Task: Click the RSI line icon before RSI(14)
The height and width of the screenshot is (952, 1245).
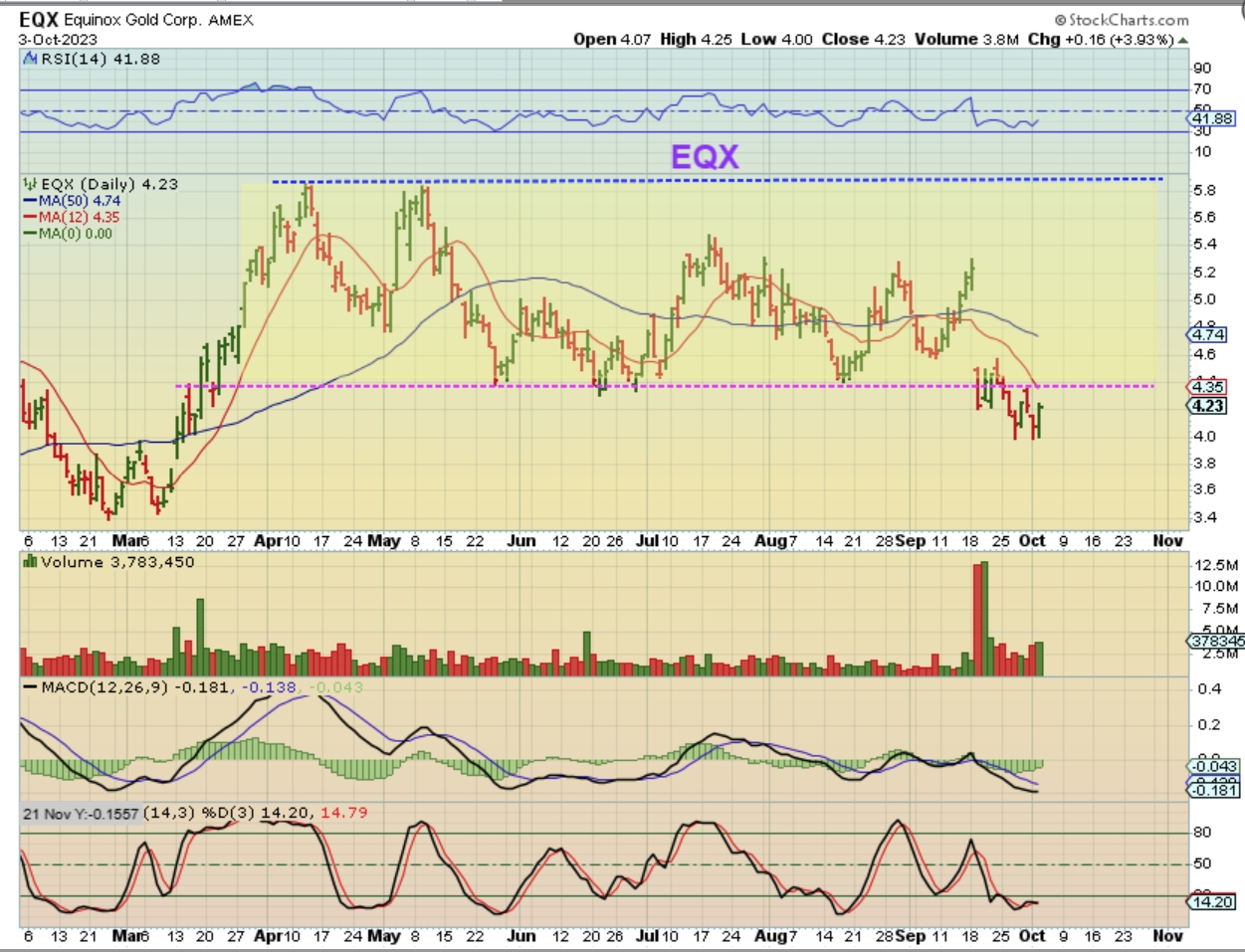Action: click(x=31, y=59)
